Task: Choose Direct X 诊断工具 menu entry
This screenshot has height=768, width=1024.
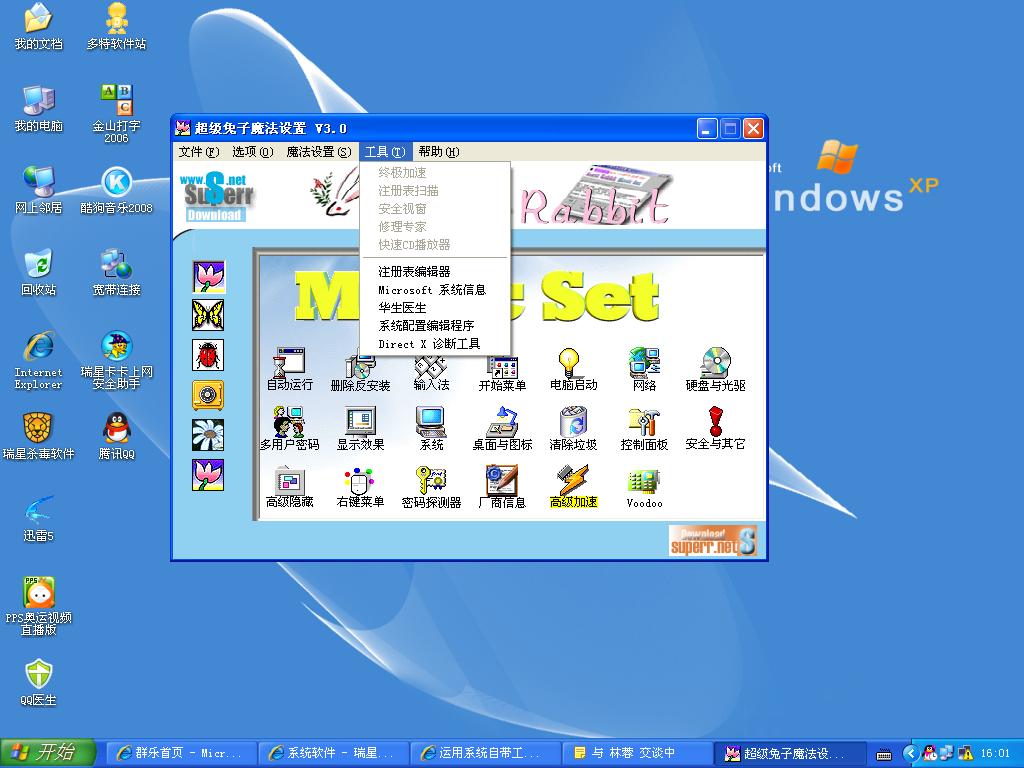Action: [x=435, y=344]
